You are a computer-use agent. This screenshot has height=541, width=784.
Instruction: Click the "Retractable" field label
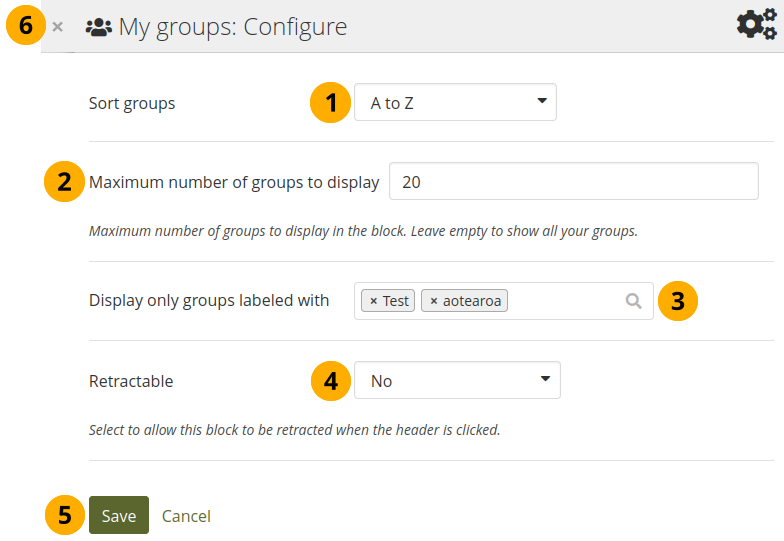click(131, 381)
